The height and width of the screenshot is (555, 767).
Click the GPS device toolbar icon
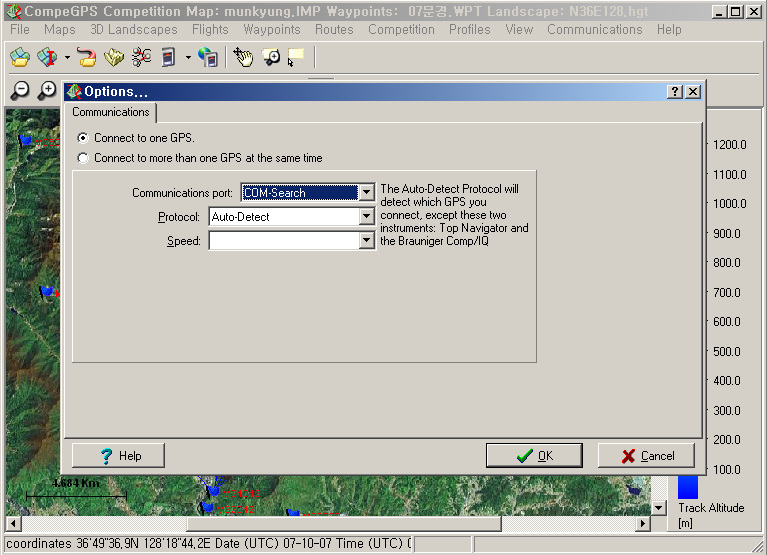coord(168,57)
